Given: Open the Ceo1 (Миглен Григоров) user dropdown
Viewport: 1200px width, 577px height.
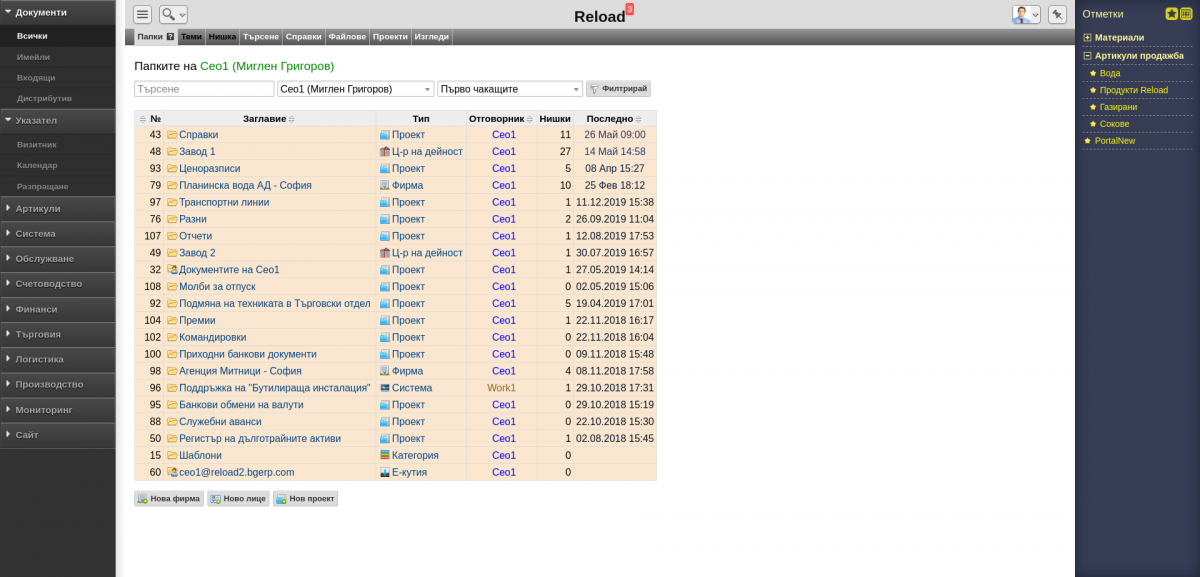Looking at the screenshot, I should (355, 89).
